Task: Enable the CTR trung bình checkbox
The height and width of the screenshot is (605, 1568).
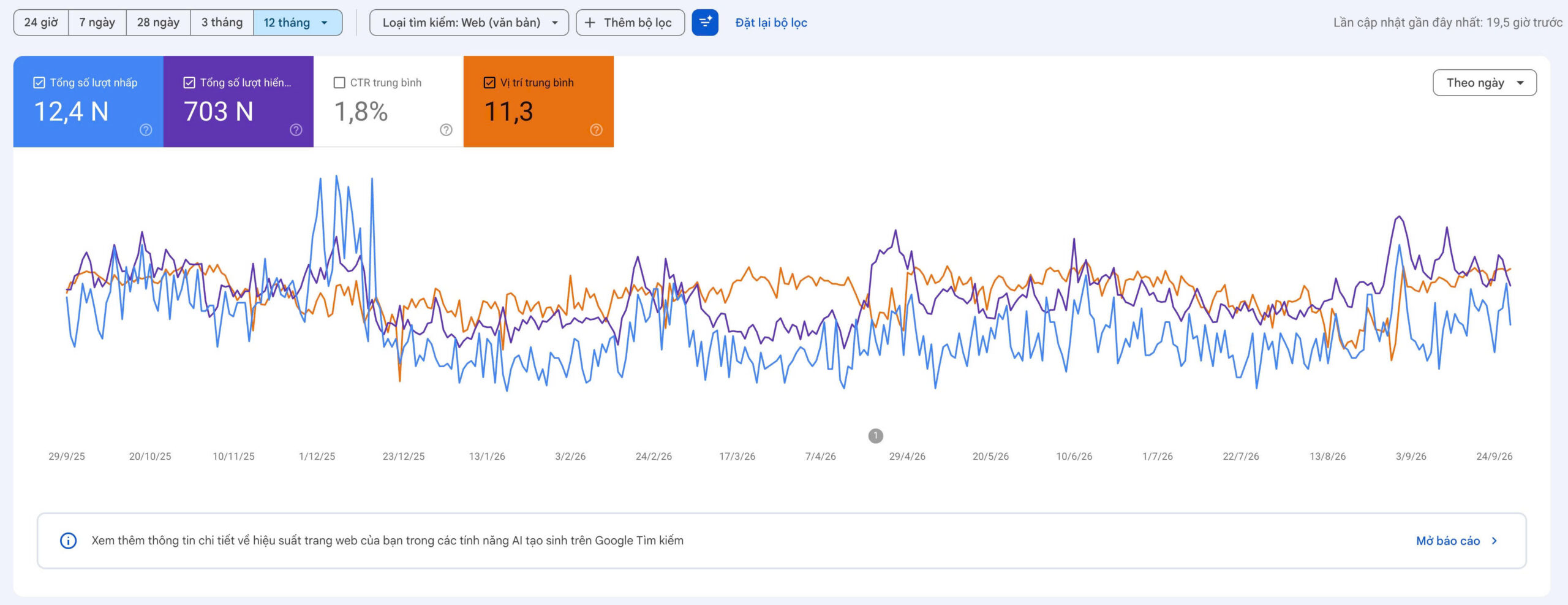Action: [339, 83]
